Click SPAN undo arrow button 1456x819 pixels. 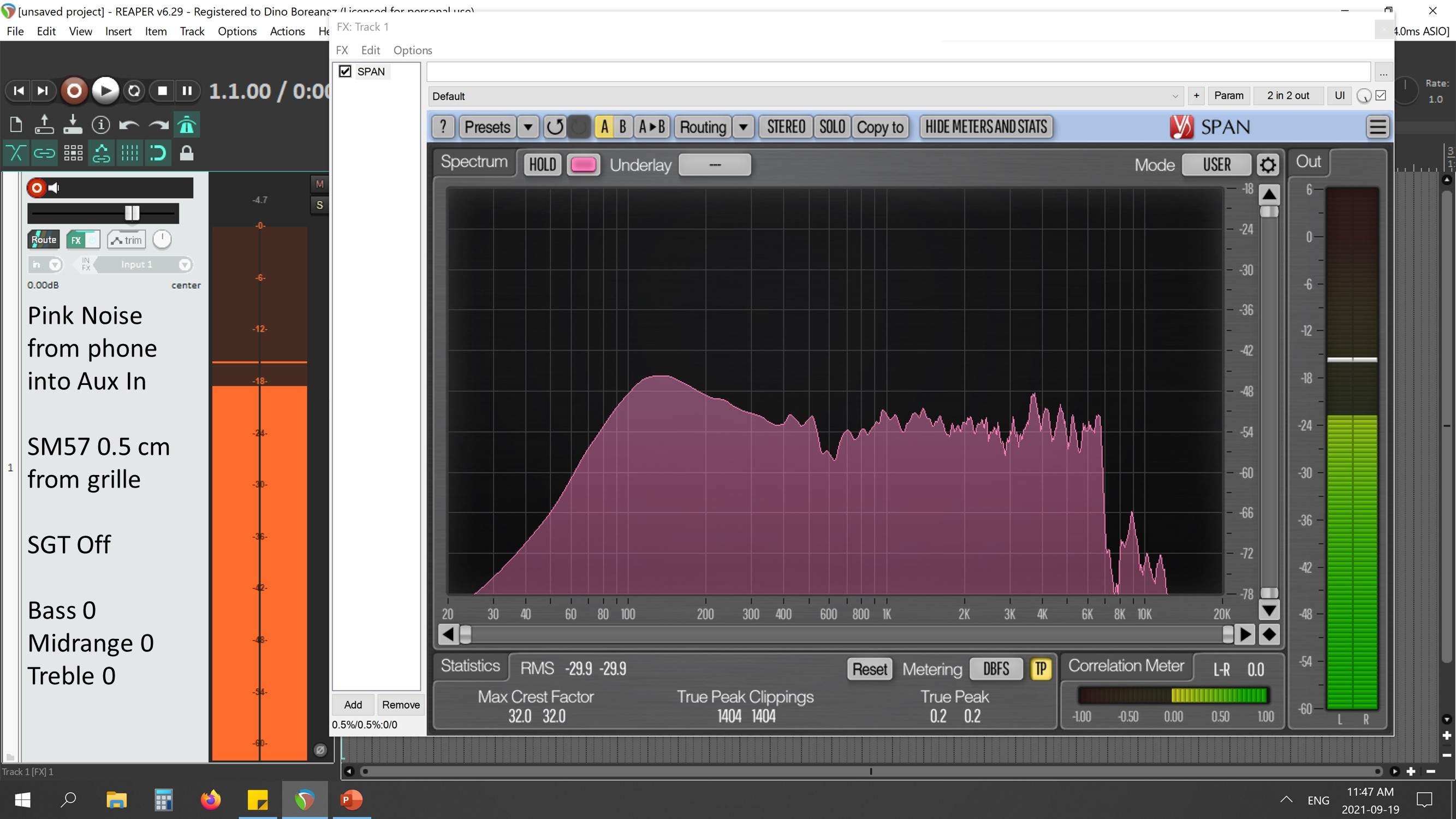pyautogui.click(x=555, y=127)
